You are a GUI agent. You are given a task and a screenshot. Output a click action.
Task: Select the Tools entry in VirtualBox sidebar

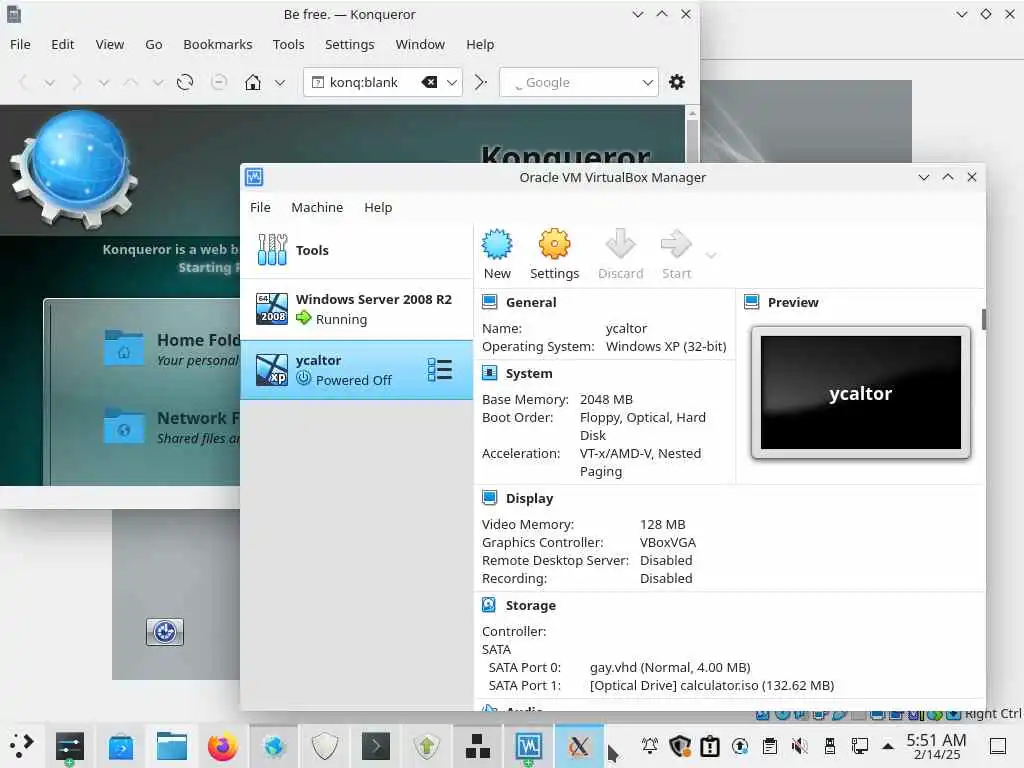click(x=357, y=250)
